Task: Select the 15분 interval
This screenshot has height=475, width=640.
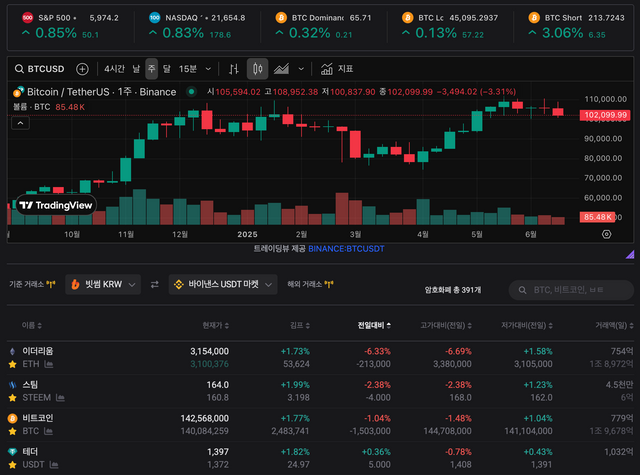Action: point(188,69)
